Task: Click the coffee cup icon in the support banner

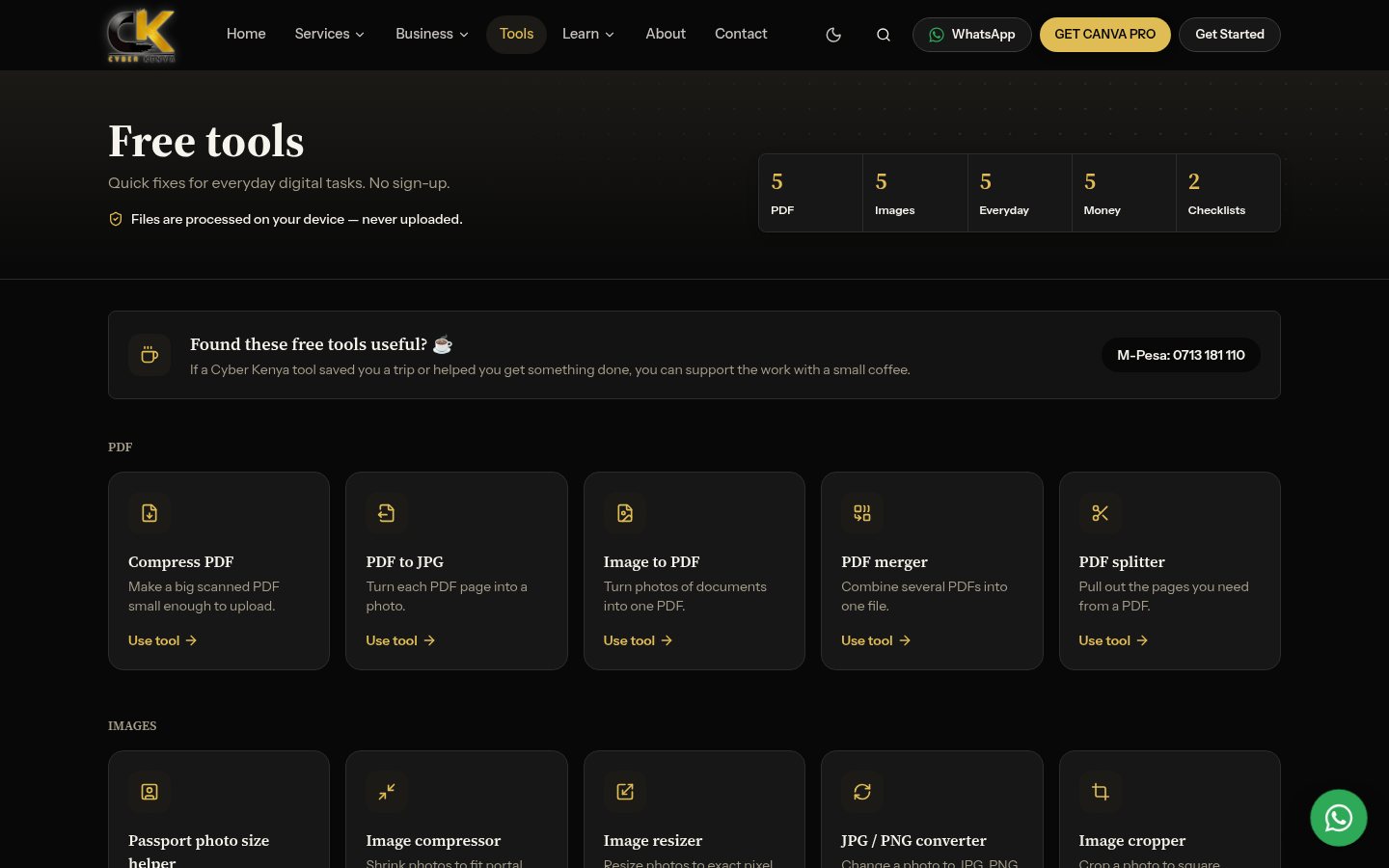Action: 150,355
